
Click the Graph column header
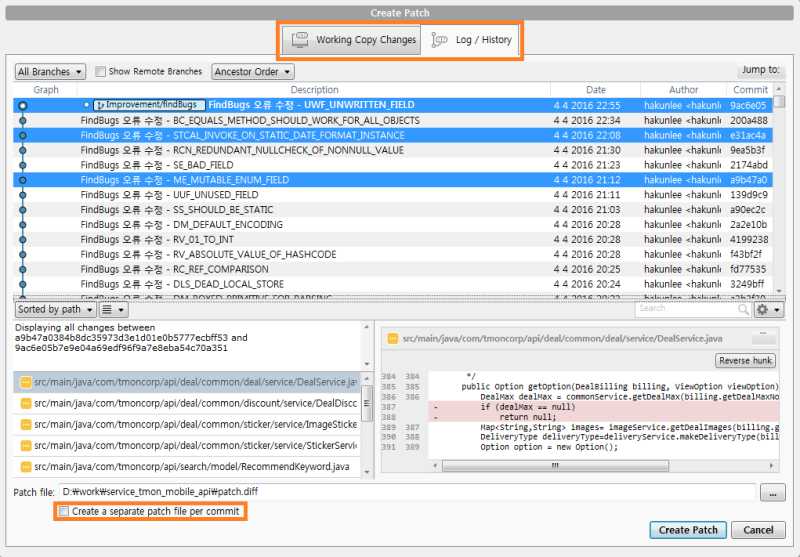45,90
